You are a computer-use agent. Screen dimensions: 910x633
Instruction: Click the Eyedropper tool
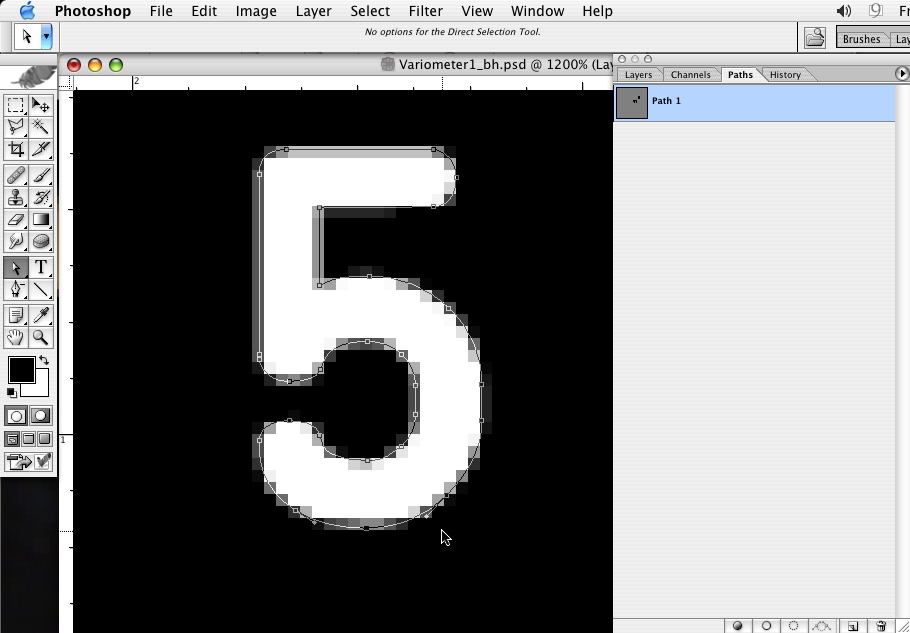pyautogui.click(x=41, y=315)
